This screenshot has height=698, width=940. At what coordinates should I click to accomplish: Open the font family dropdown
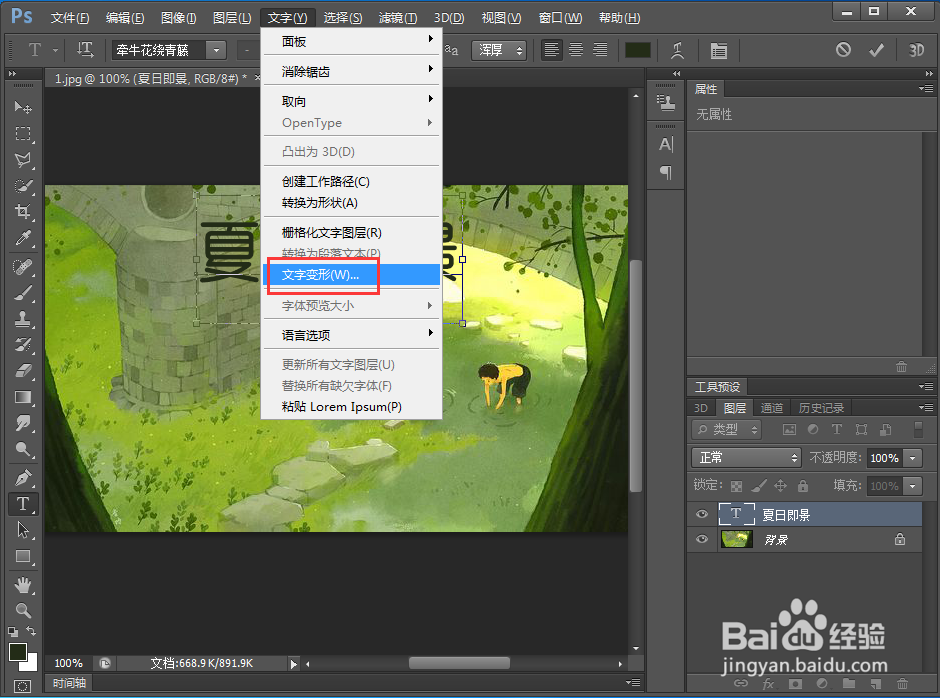click(x=216, y=50)
